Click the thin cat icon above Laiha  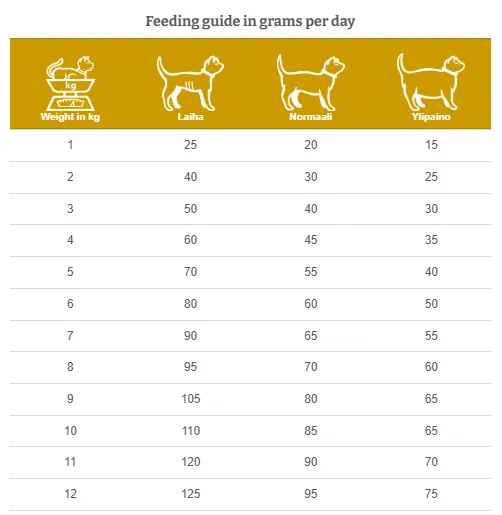point(190,83)
